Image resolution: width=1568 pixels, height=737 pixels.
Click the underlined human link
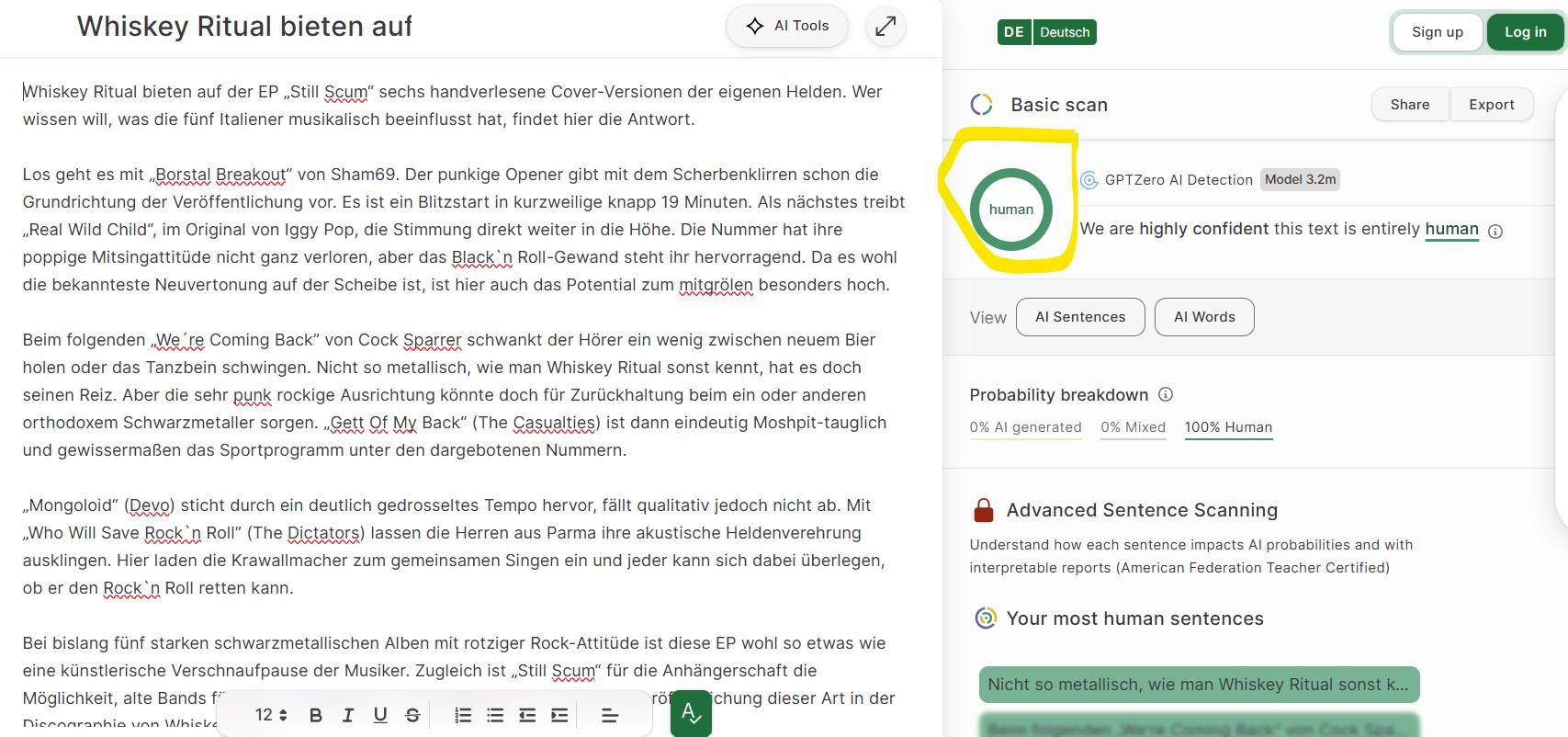[1451, 229]
